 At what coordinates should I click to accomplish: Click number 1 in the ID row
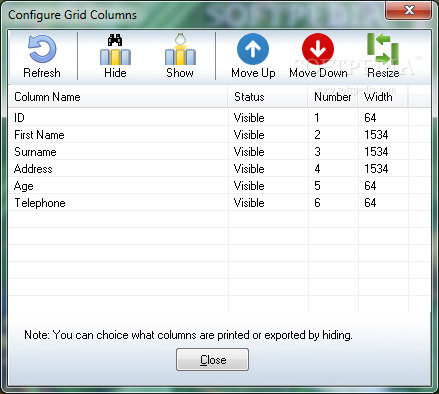point(317,118)
